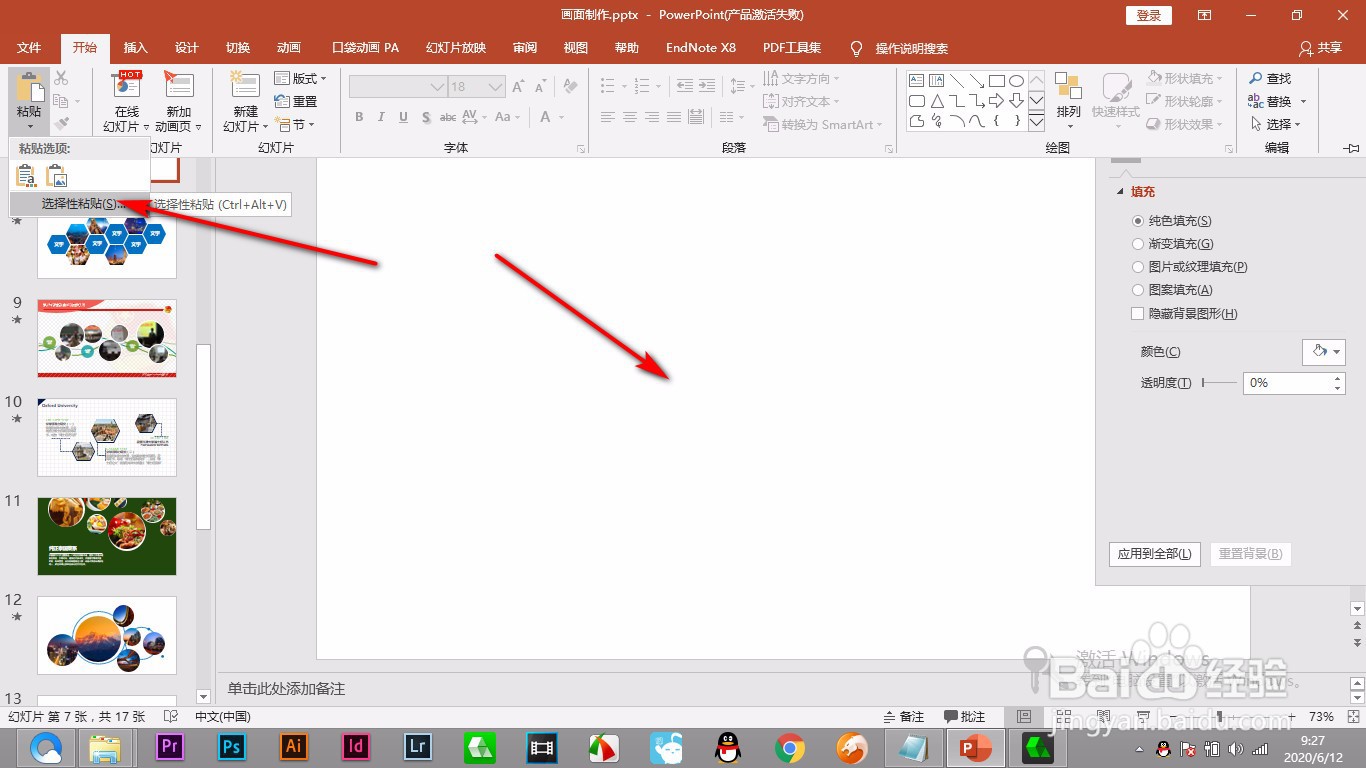Click the 查找 find magnifier button

tap(1270, 78)
